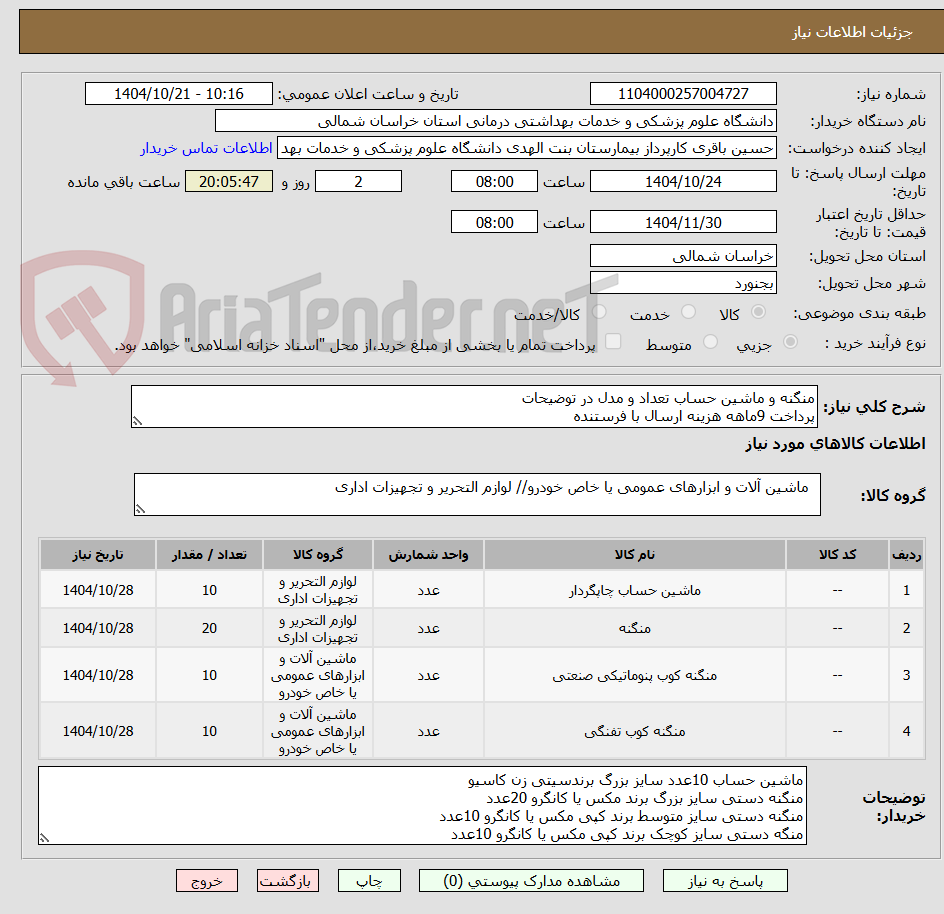Select item منگنه in row 2

tap(635, 629)
